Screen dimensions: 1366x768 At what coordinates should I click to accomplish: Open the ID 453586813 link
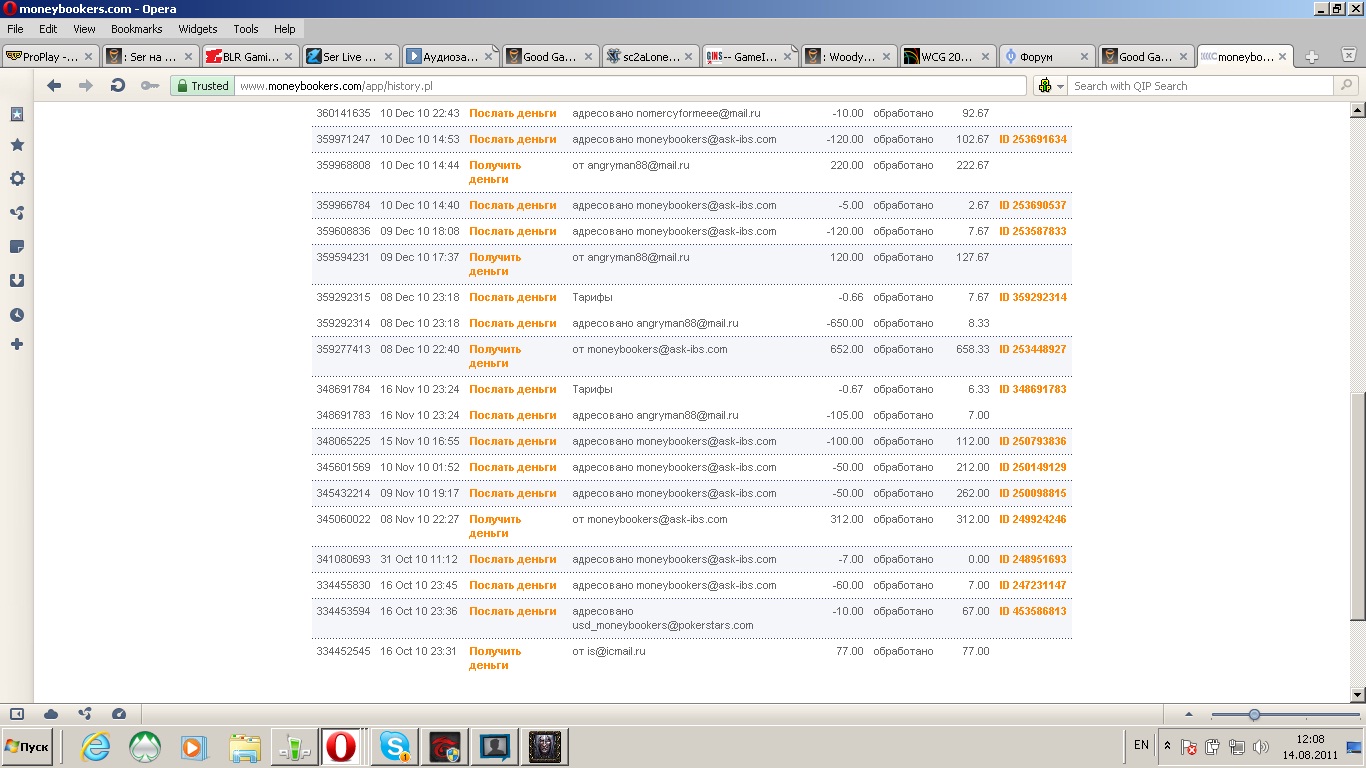(1033, 611)
